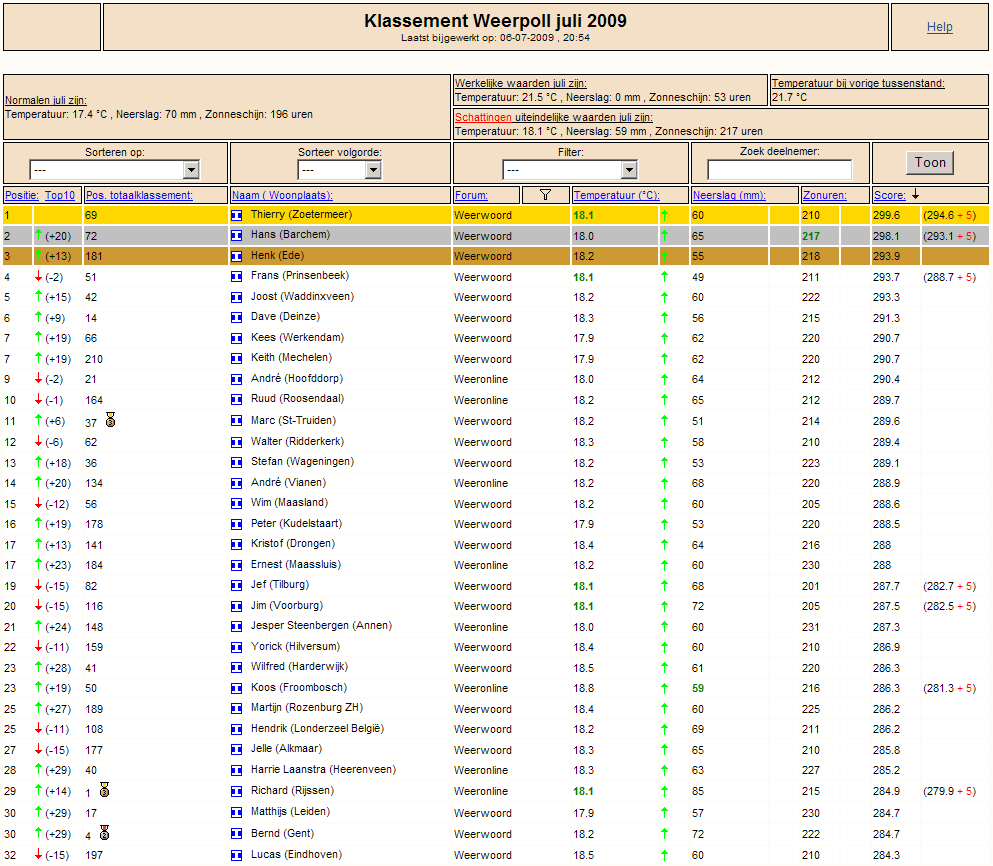Sort by the Temperatuur (°C) column header
993x866 pixels.
pos(616,195)
